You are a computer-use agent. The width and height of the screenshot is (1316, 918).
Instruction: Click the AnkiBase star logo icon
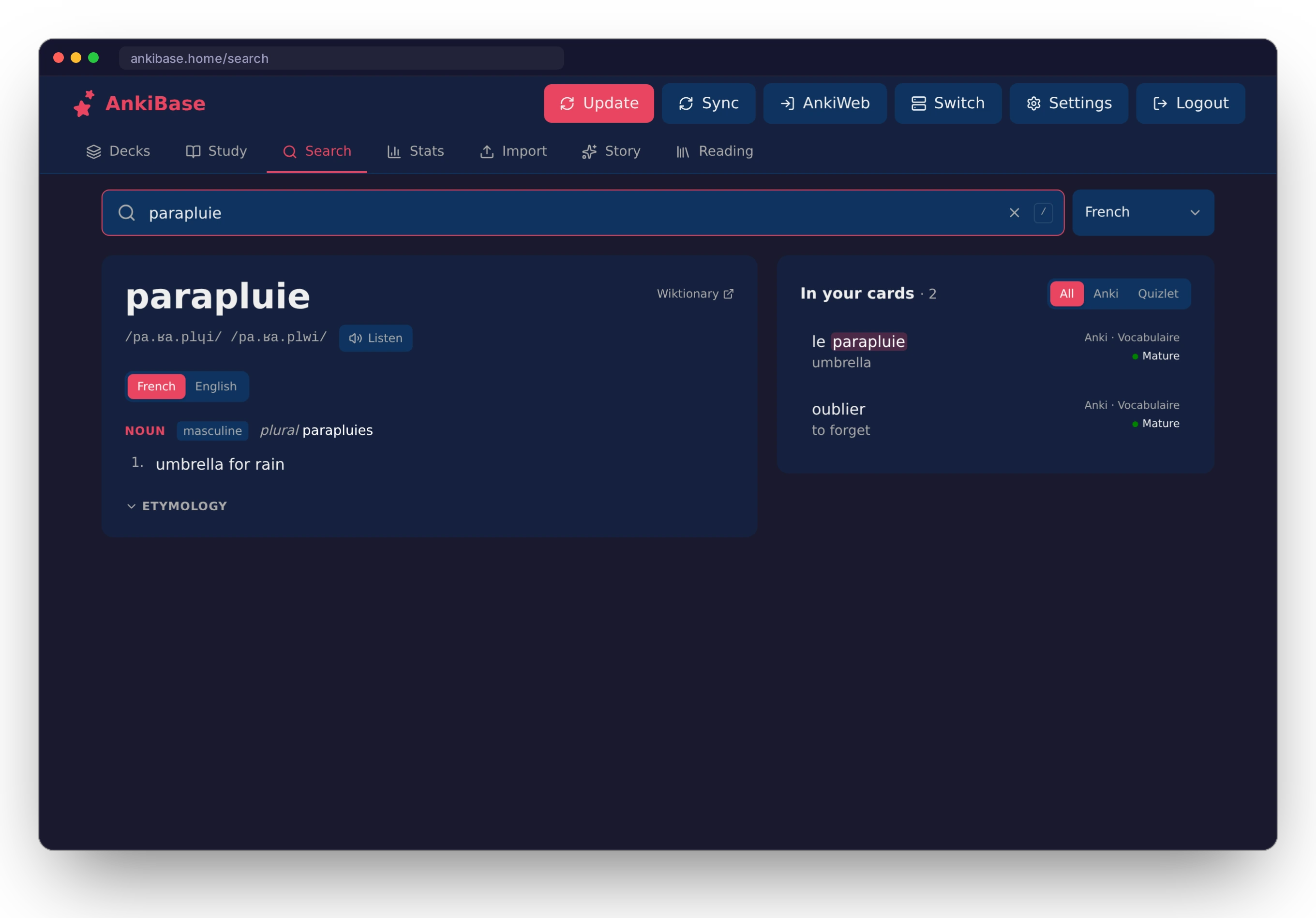84,104
